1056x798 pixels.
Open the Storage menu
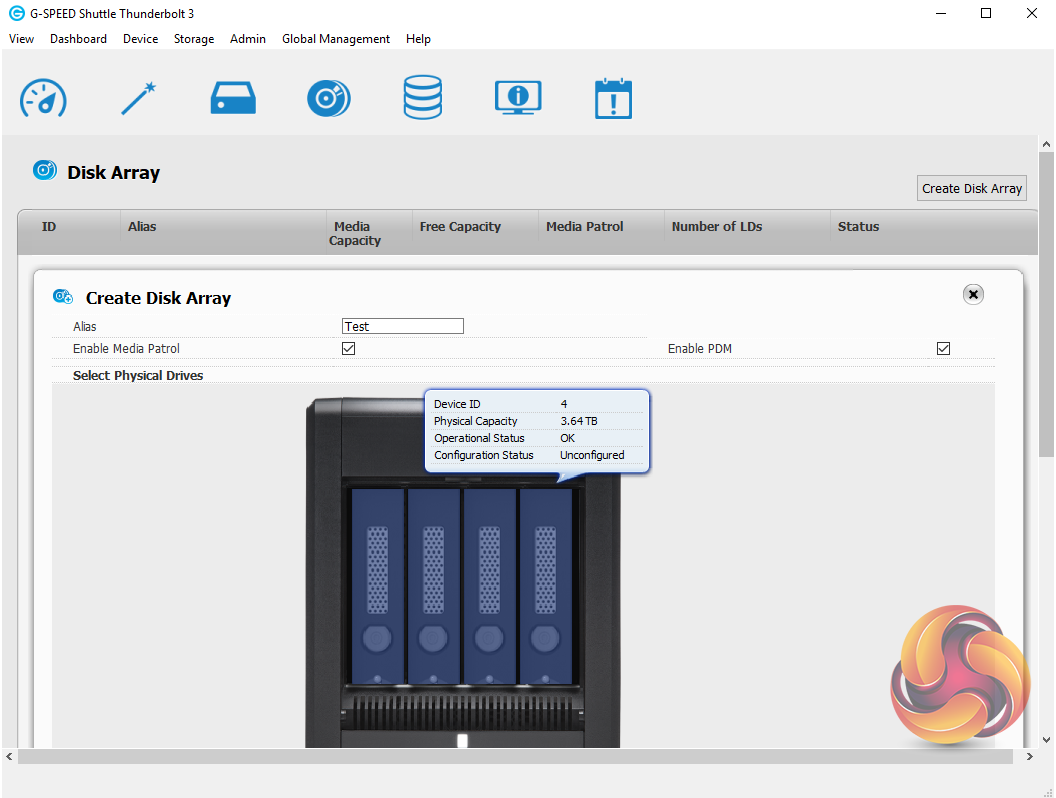coord(194,39)
